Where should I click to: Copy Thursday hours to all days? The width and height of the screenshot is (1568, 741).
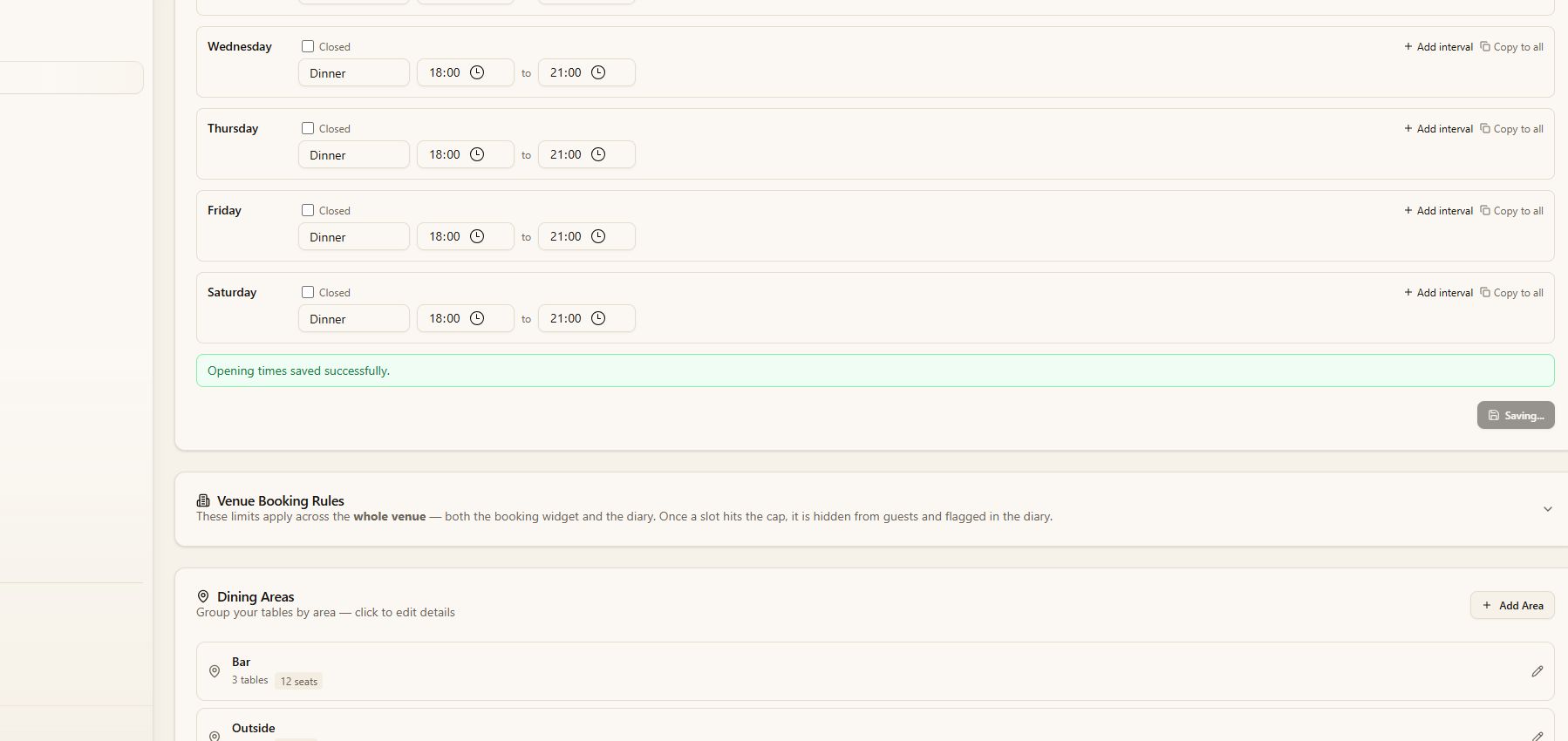pos(1511,129)
